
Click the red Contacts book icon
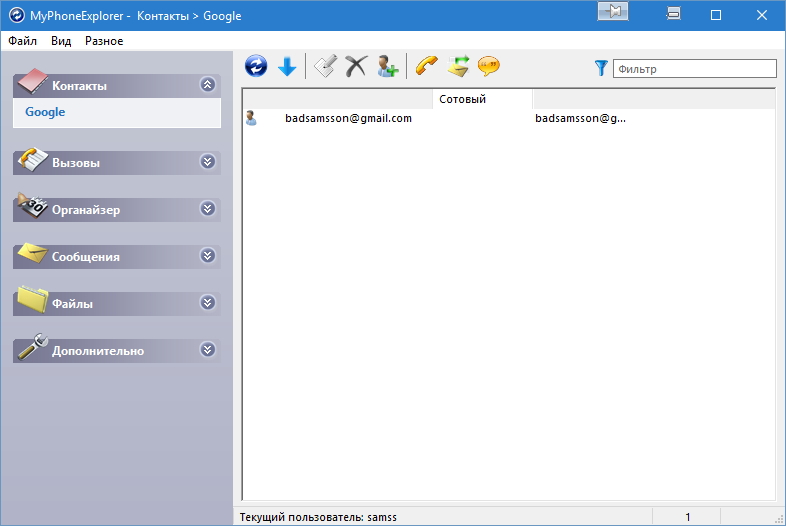pos(32,82)
